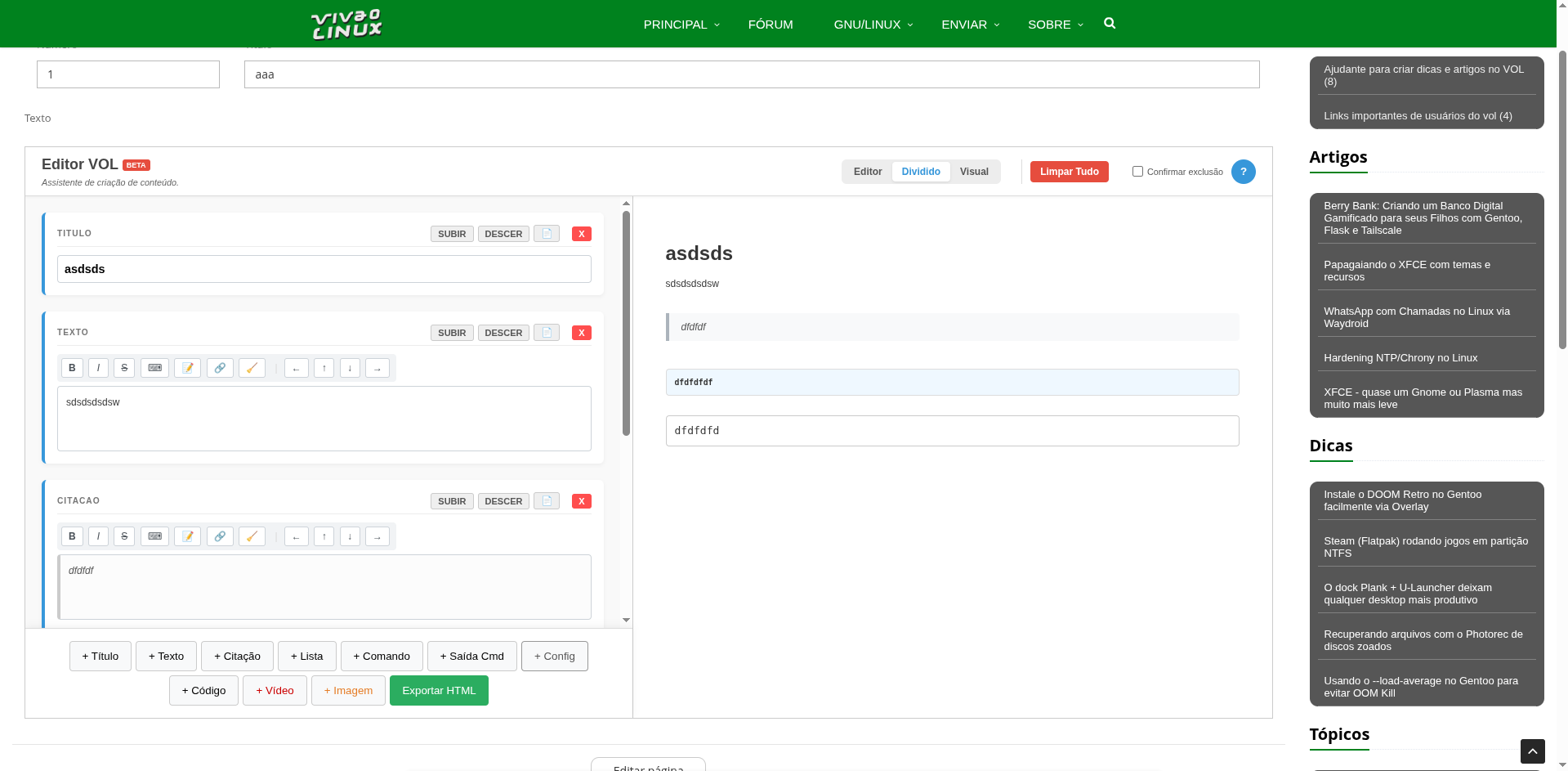
Task: Enable the Confirmar exclusão checkbox
Action: pos(1137,172)
